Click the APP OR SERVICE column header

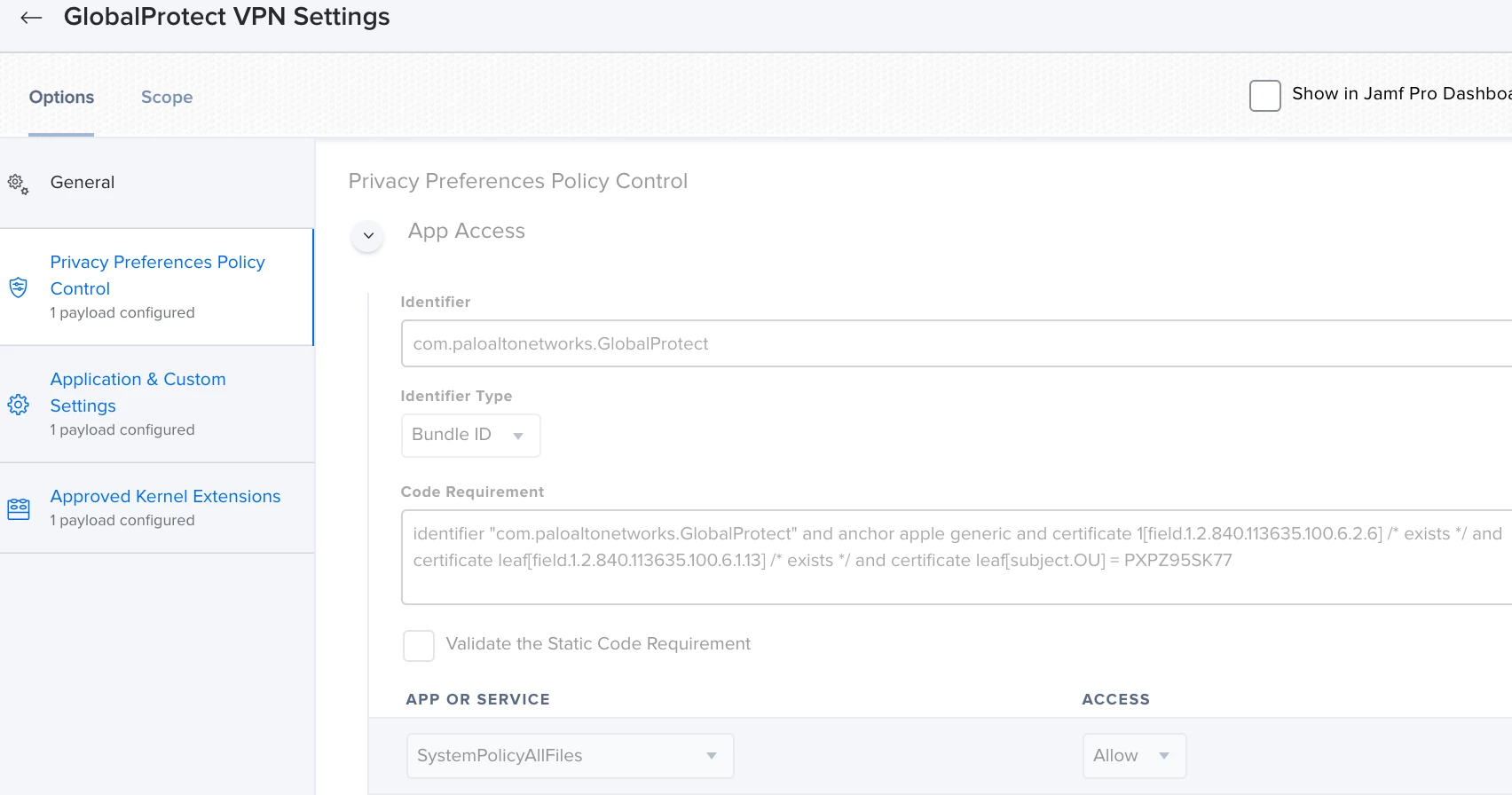pos(478,699)
